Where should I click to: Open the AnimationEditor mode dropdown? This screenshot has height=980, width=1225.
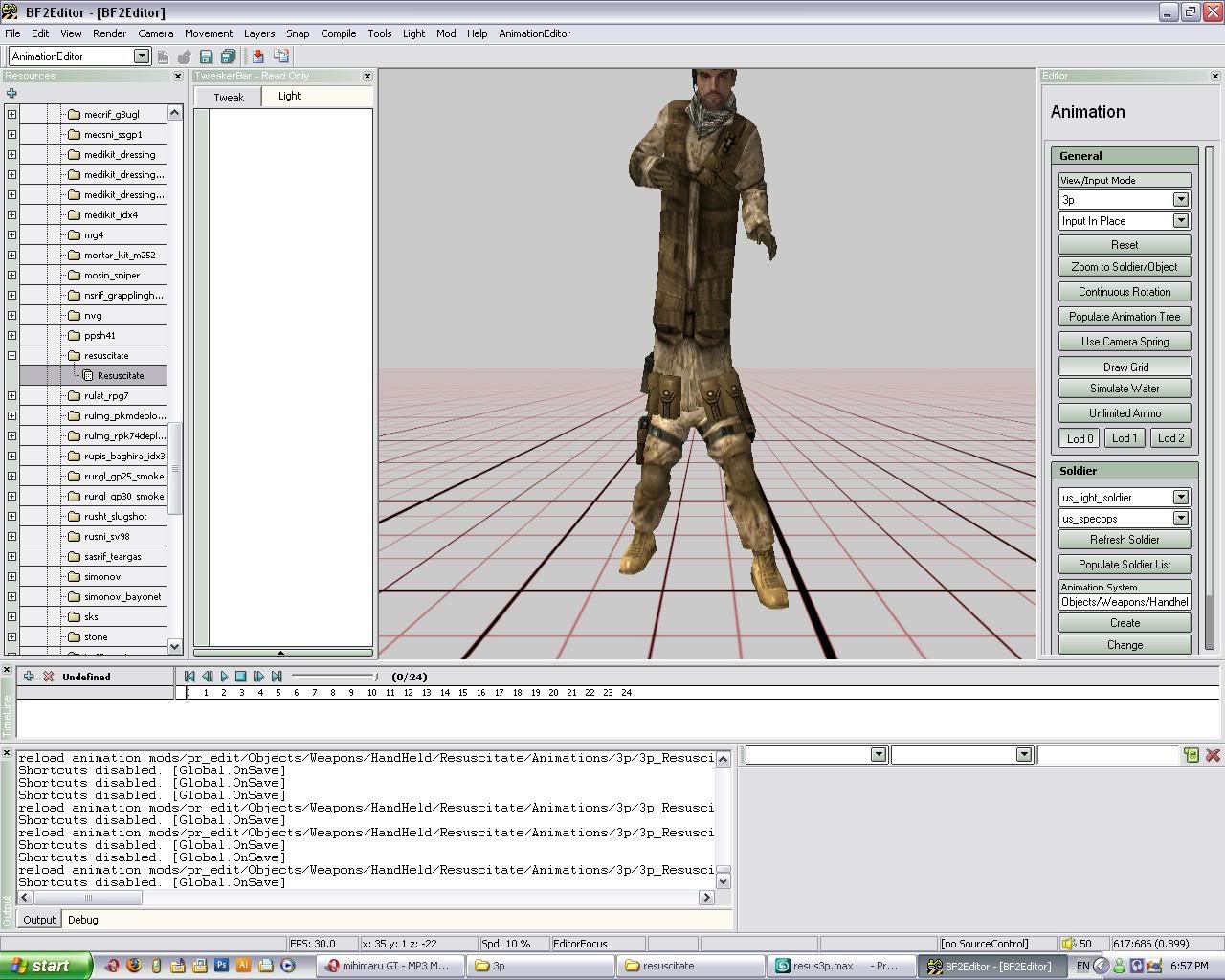point(142,56)
